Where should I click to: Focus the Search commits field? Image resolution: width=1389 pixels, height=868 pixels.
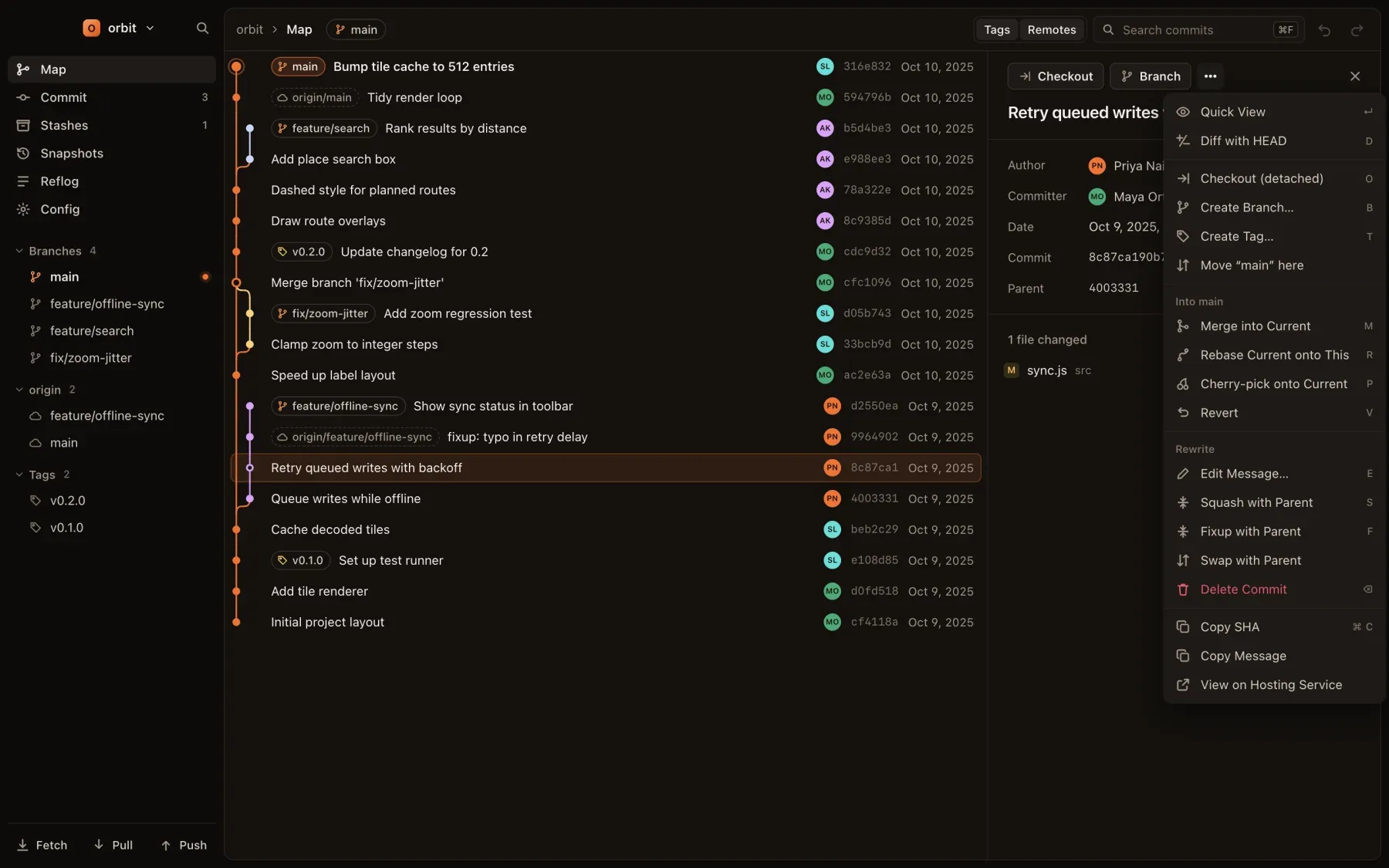[1198, 30]
